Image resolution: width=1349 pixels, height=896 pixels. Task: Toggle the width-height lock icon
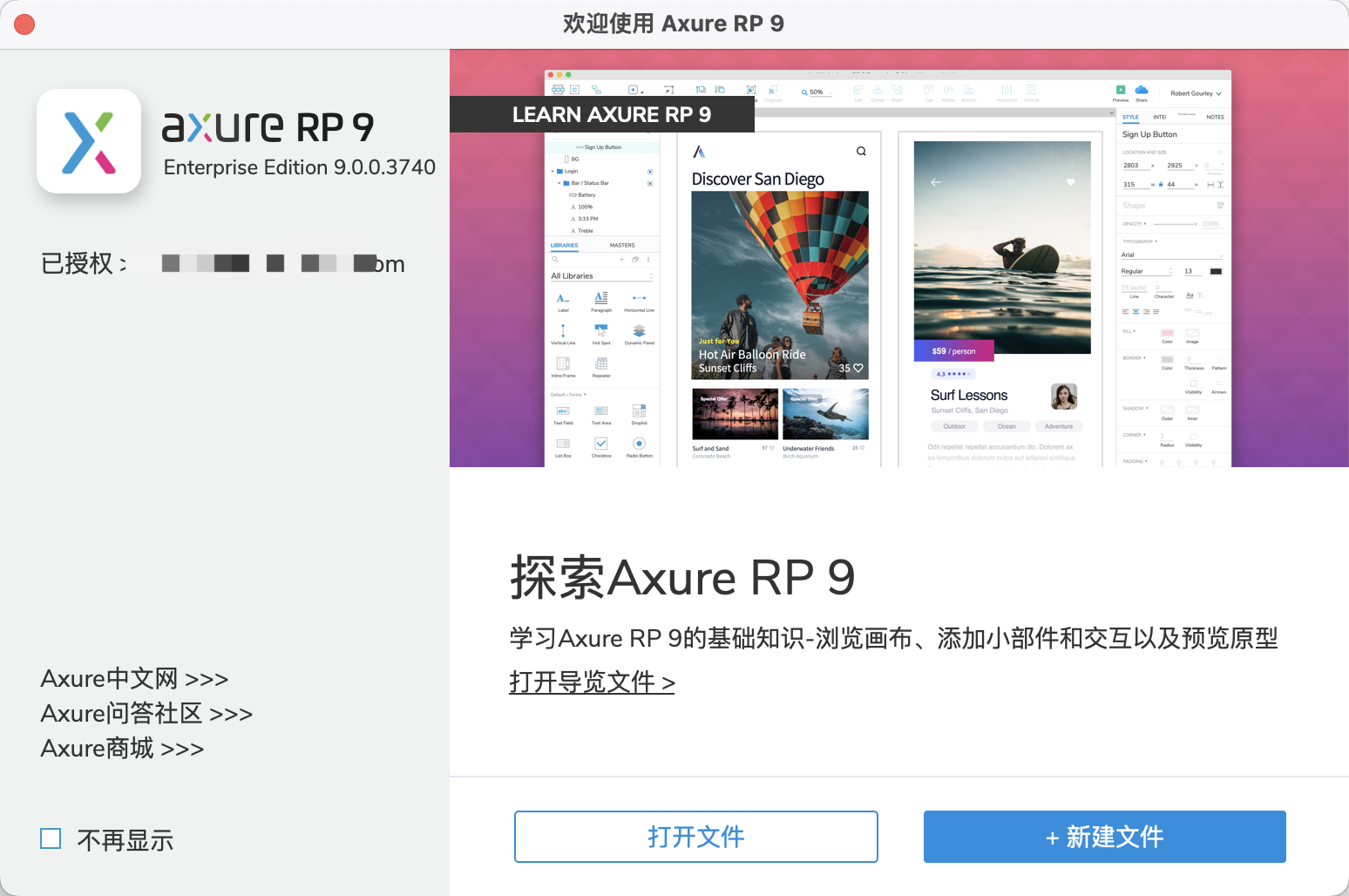(1160, 184)
